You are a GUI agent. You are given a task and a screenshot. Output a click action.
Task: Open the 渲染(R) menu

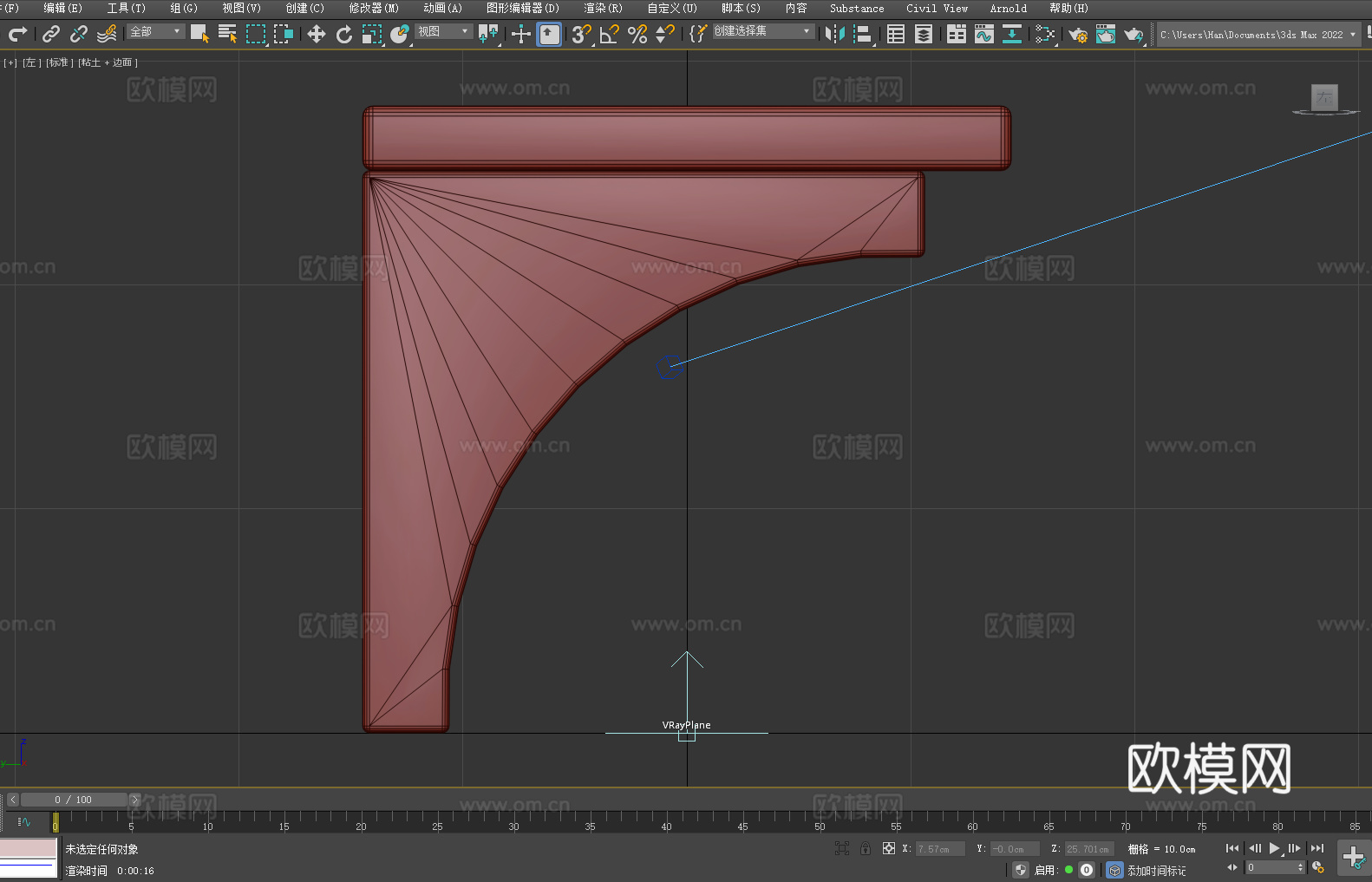(x=604, y=8)
